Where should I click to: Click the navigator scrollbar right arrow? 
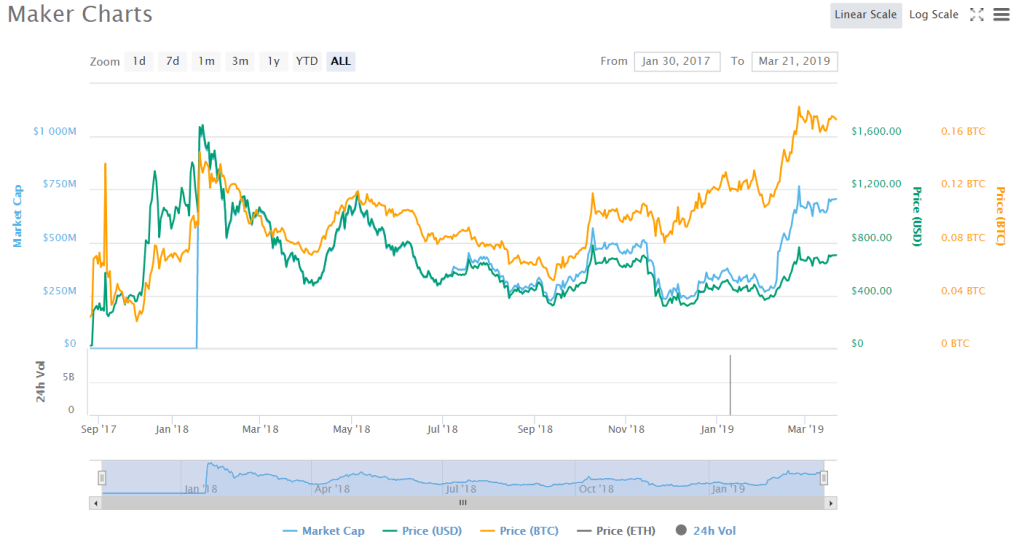(x=832, y=503)
